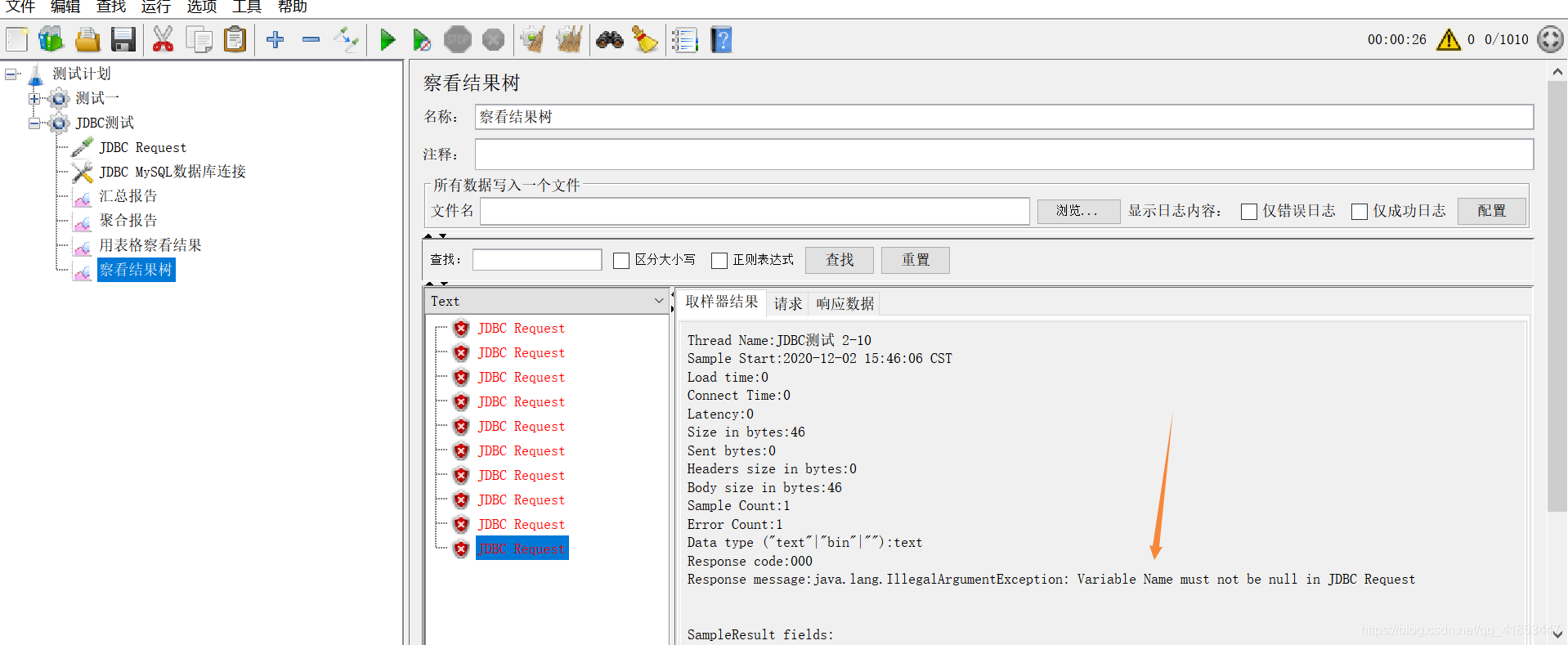Switch to the 取样器结果 tab
1568x645 pixels.
[721, 302]
